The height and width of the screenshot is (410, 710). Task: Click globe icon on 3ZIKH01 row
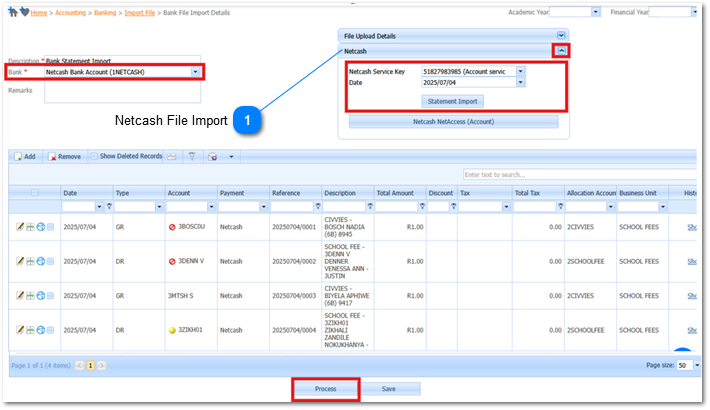pos(41,330)
